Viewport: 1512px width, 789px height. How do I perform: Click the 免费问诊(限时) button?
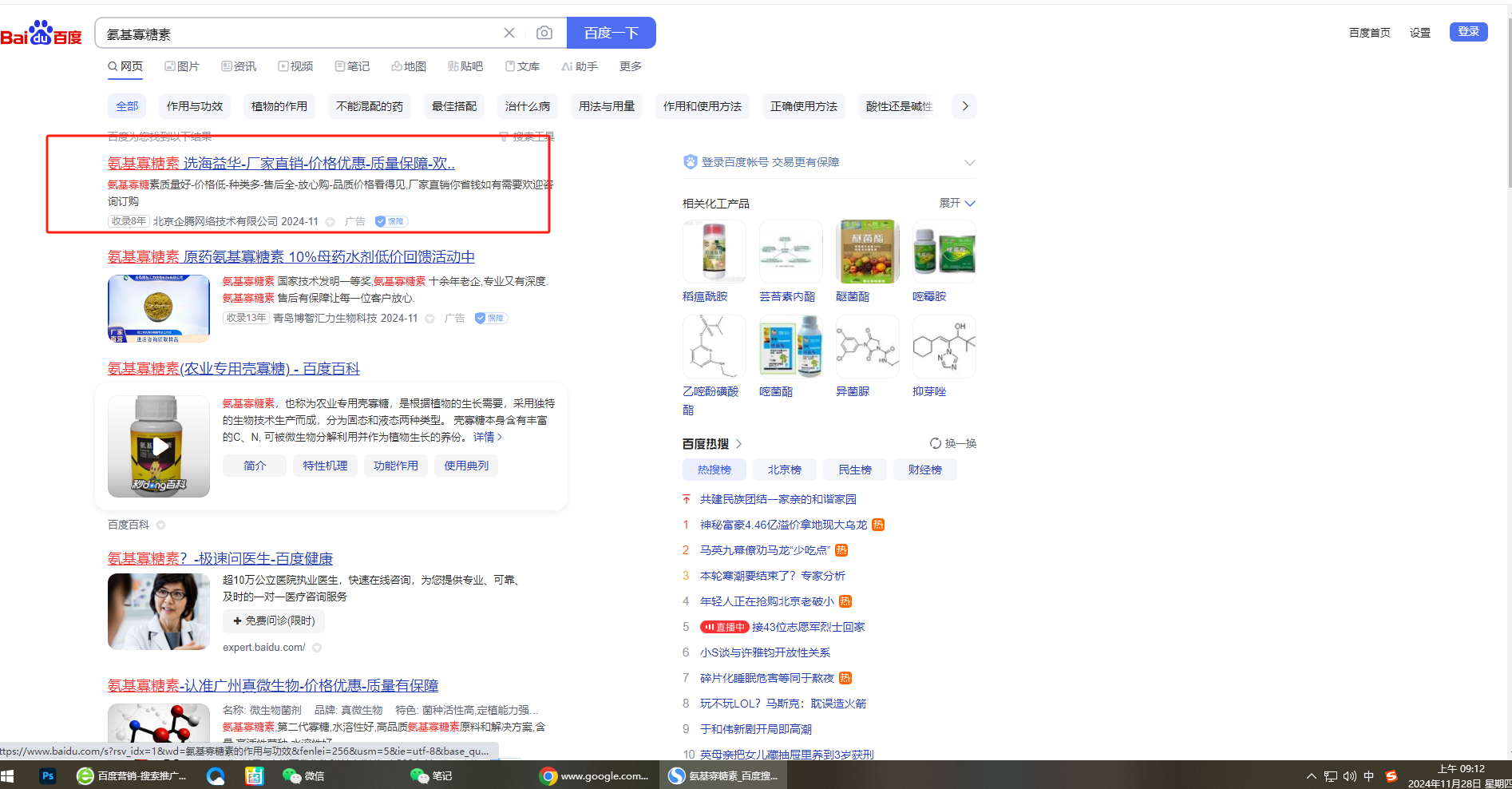click(x=274, y=620)
